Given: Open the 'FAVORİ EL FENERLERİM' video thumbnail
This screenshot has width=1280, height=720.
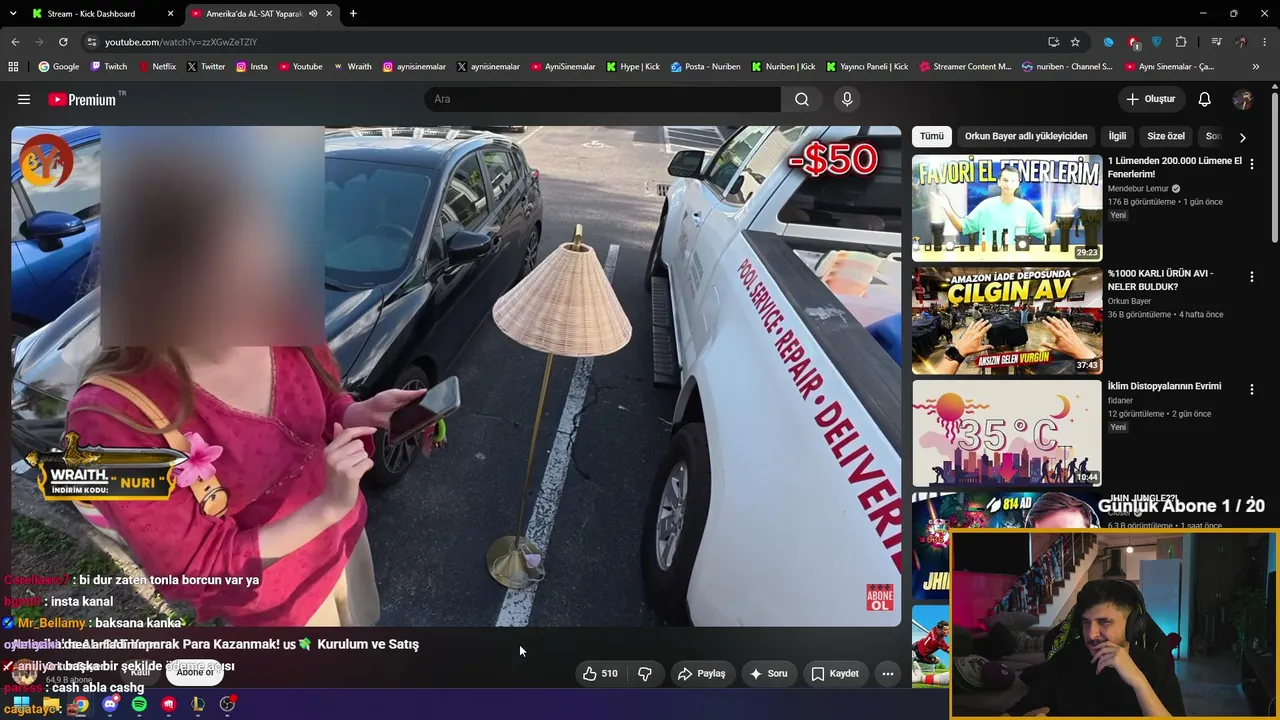Looking at the screenshot, I should click(1007, 208).
